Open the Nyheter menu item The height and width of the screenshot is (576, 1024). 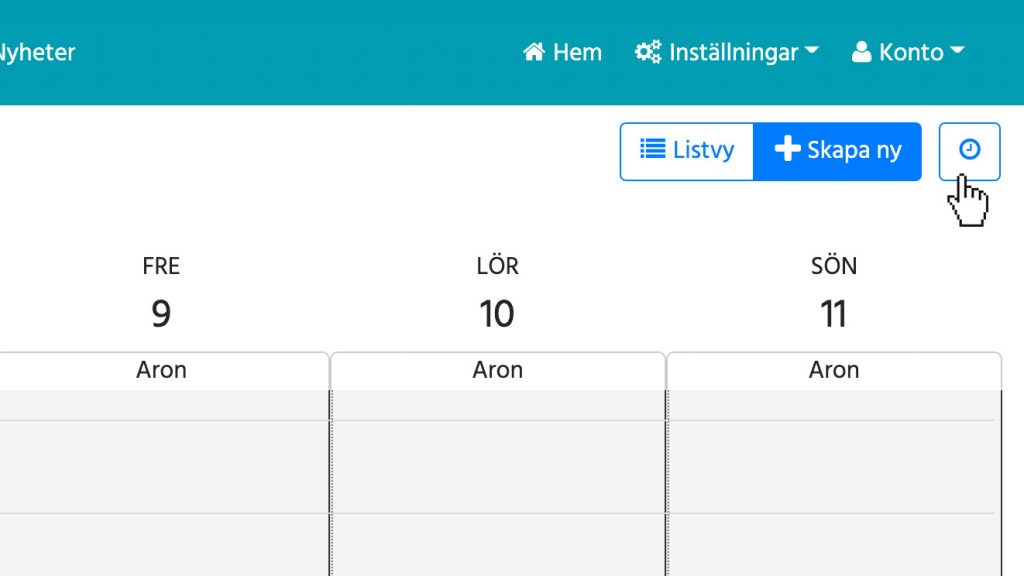point(37,52)
